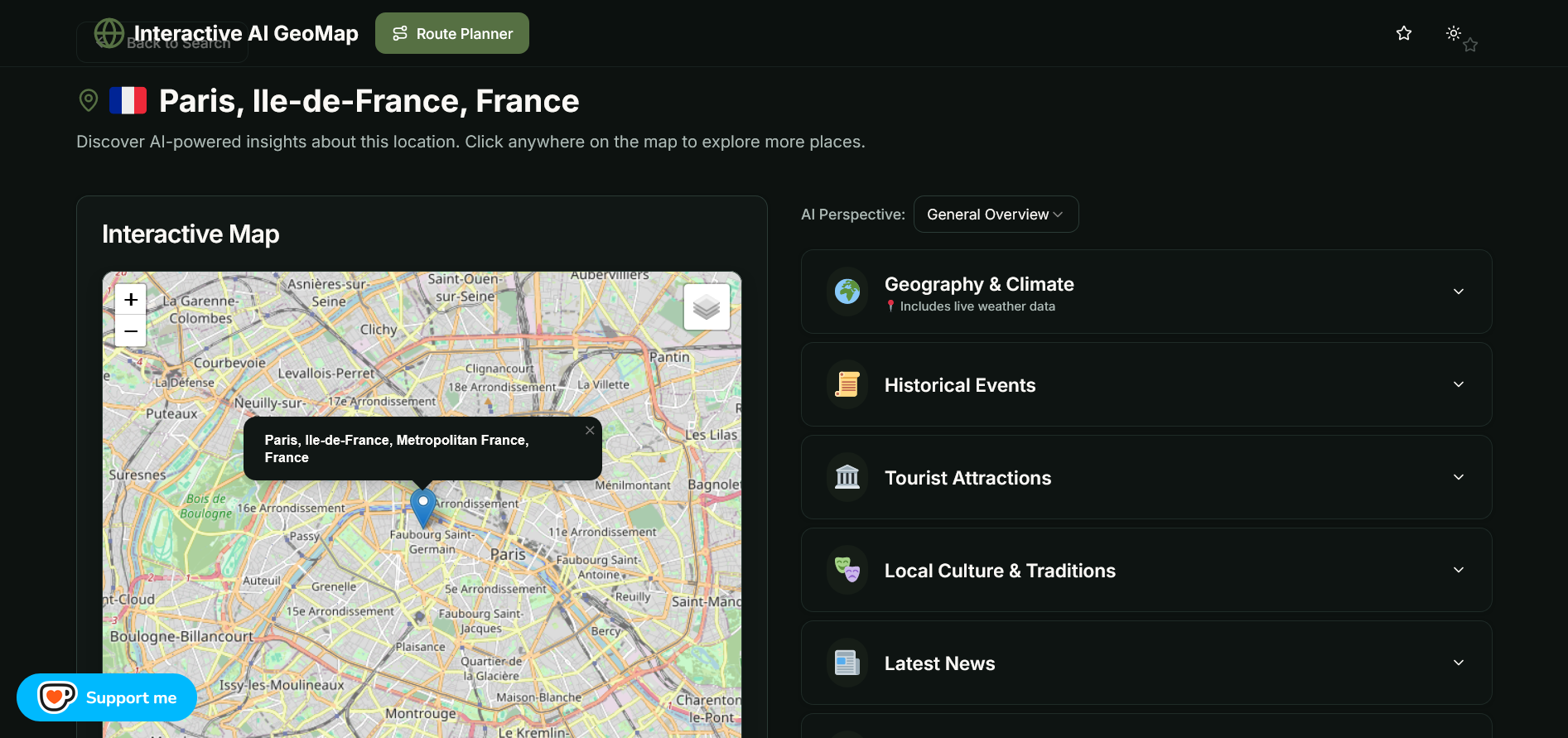Close the Paris map popup
The width and height of the screenshot is (1568, 738).
pyautogui.click(x=590, y=430)
